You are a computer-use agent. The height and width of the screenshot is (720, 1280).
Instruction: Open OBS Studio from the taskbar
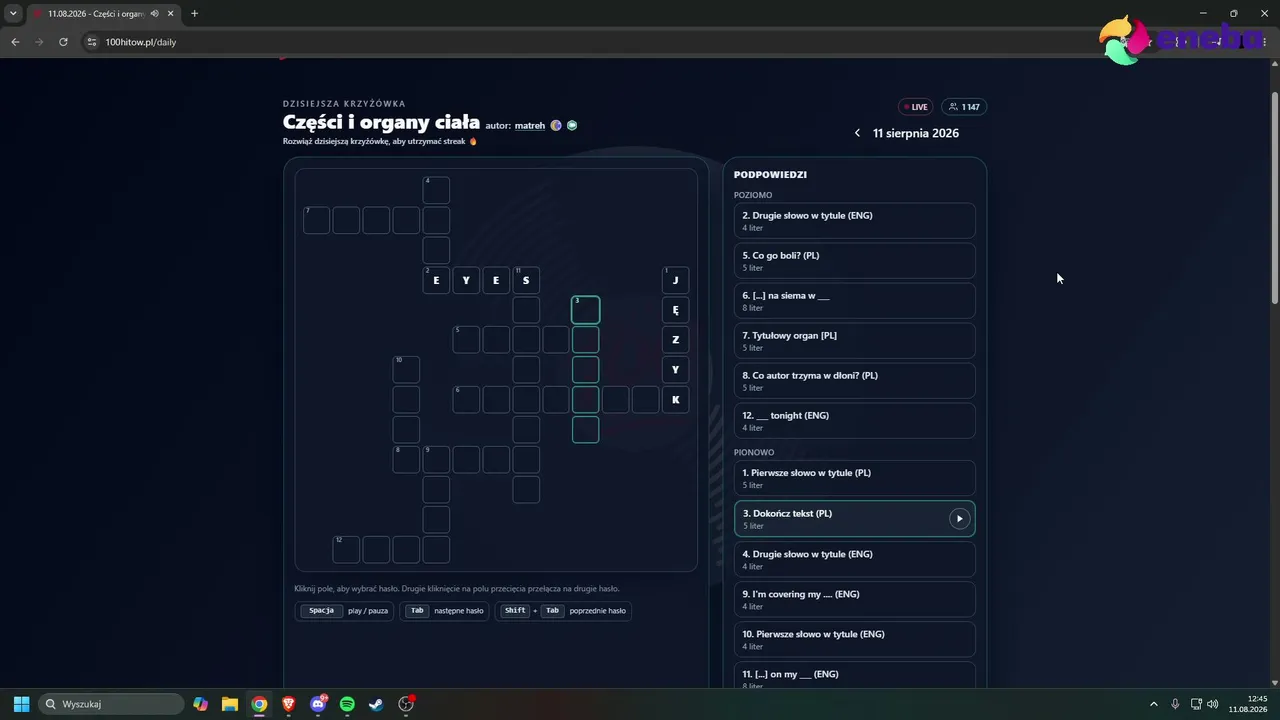coord(406,704)
